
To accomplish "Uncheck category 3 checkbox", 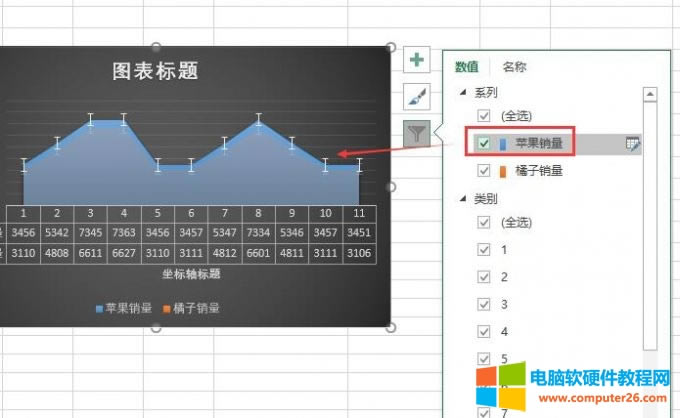I will tap(485, 304).
